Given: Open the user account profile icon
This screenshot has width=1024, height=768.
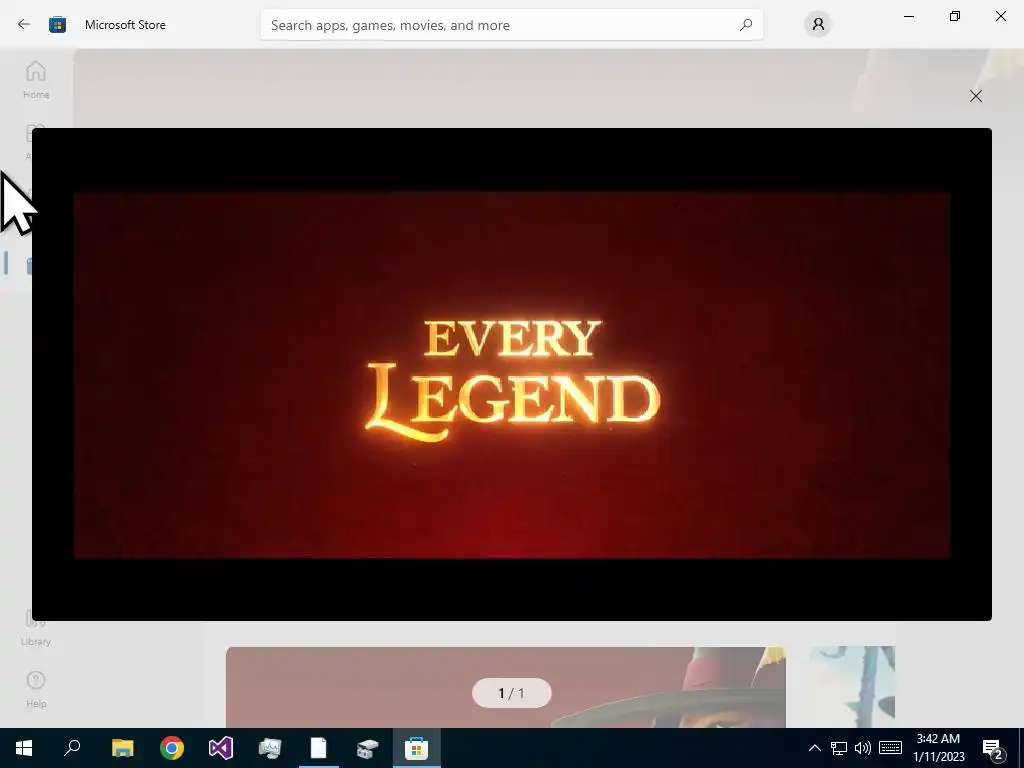Looking at the screenshot, I should 818,25.
